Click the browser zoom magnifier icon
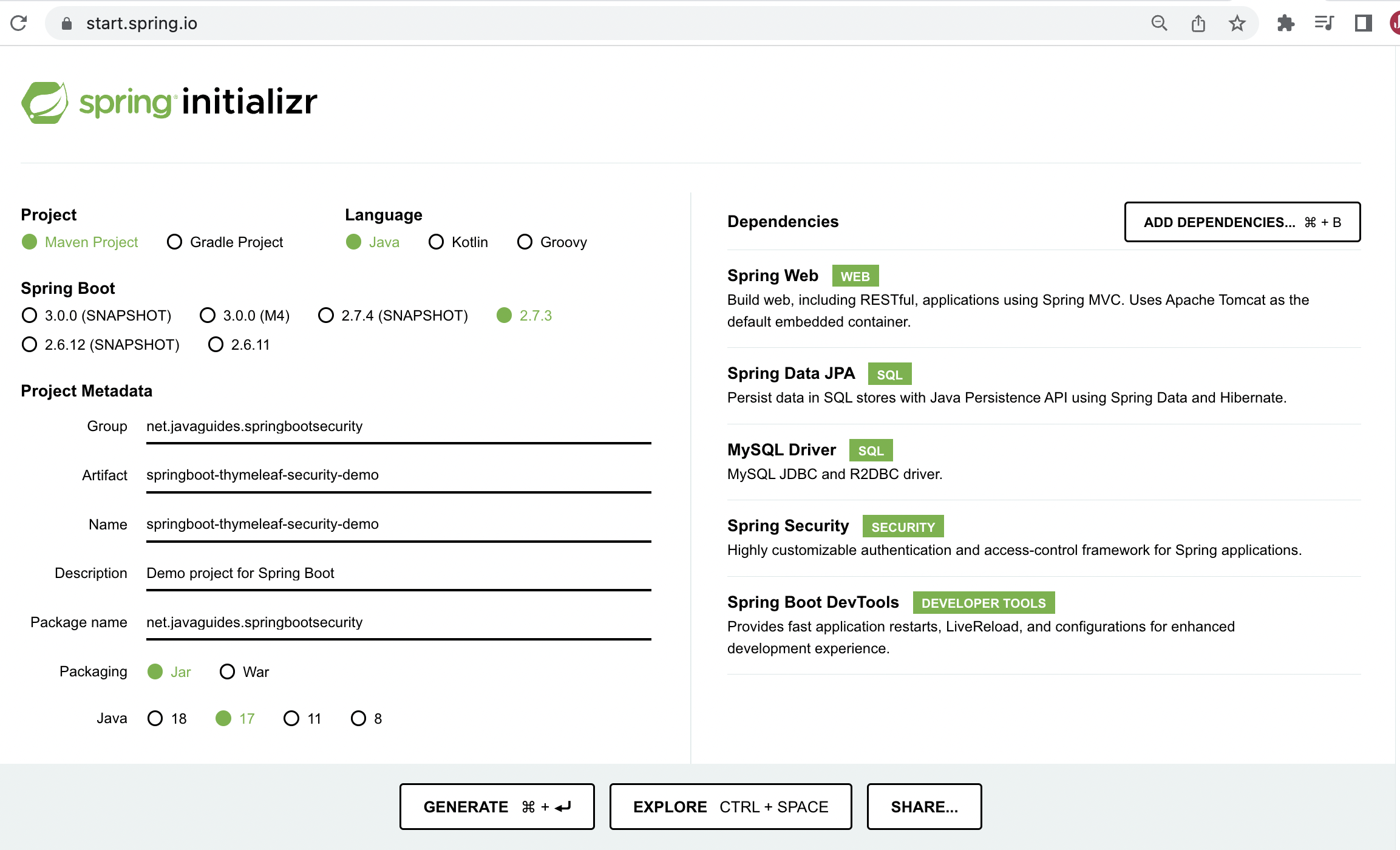The height and width of the screenshot is (850, 1400). 1159,23
